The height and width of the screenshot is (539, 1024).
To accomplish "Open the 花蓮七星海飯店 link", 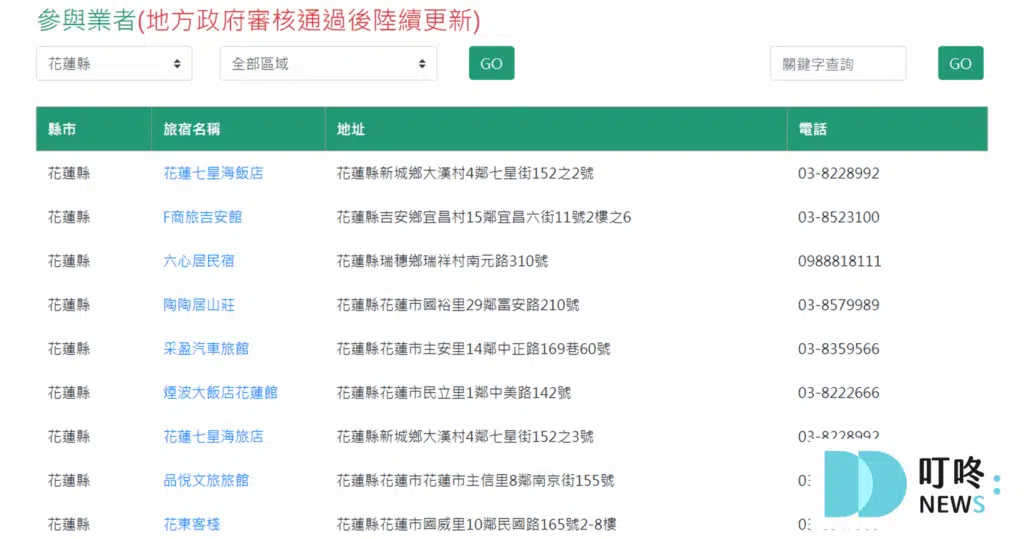I will 213,173.
